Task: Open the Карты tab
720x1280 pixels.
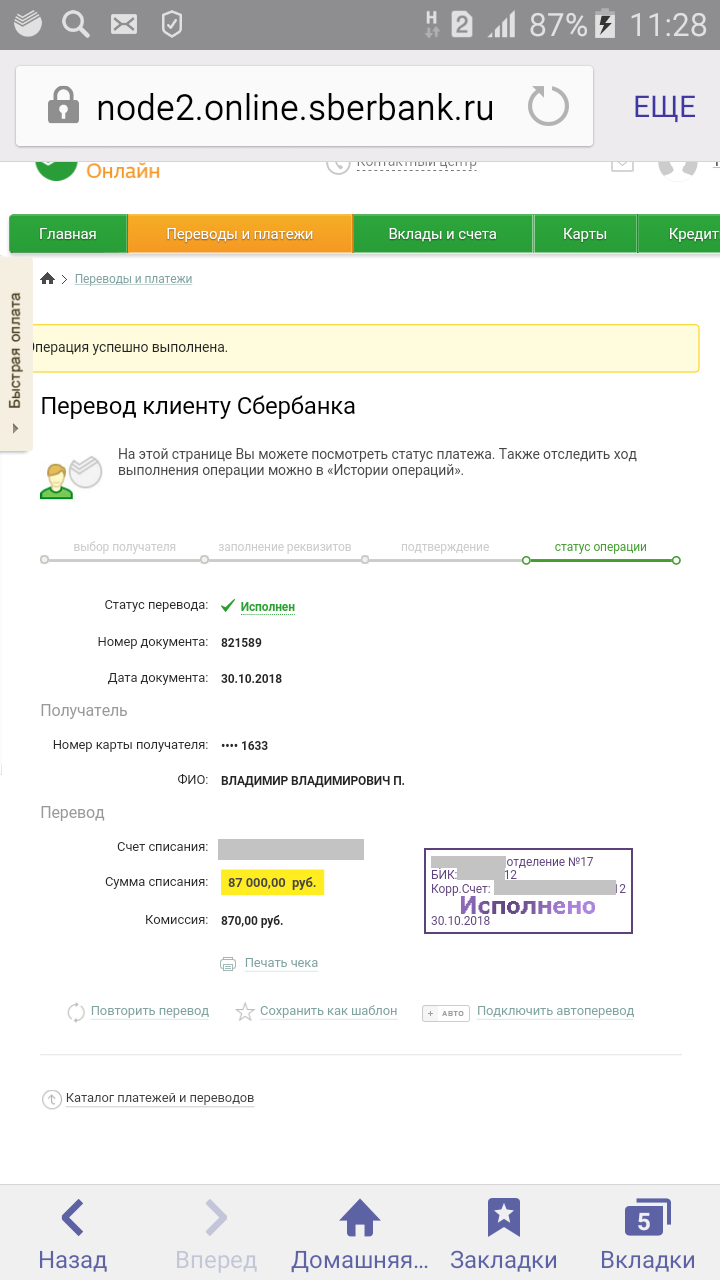Action: click(x=585, y=234)
